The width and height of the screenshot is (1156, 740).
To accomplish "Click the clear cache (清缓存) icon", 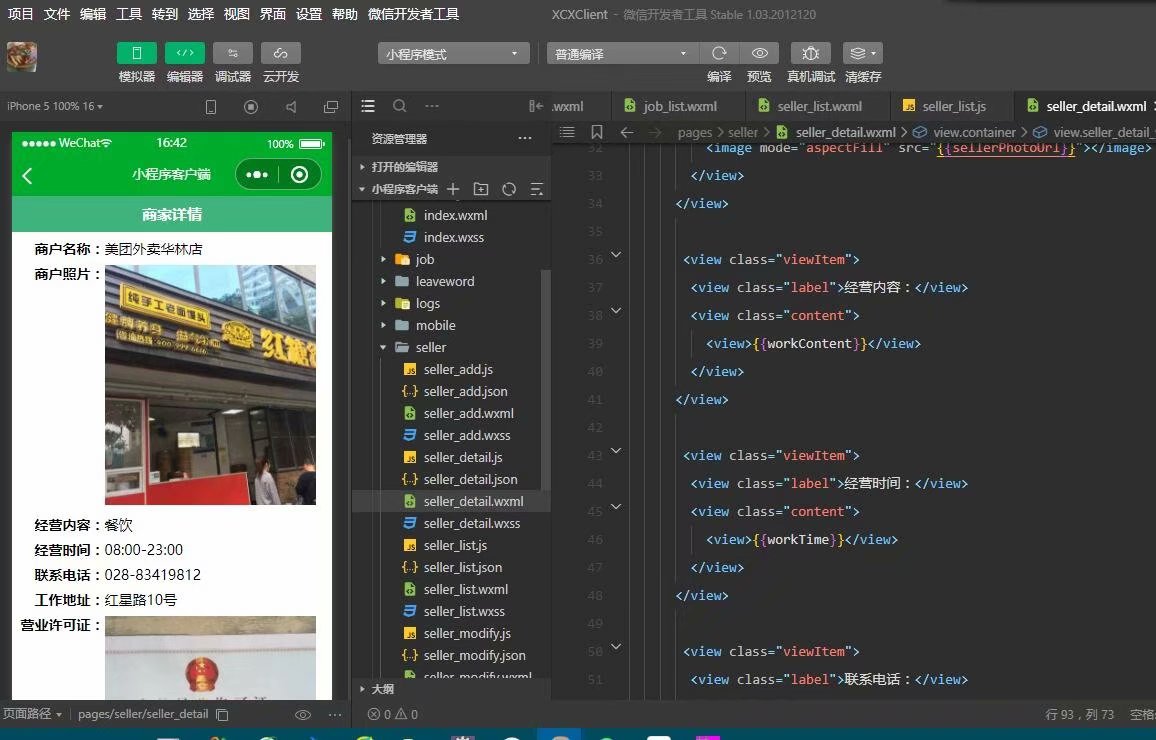I will (x=863, y=53).
